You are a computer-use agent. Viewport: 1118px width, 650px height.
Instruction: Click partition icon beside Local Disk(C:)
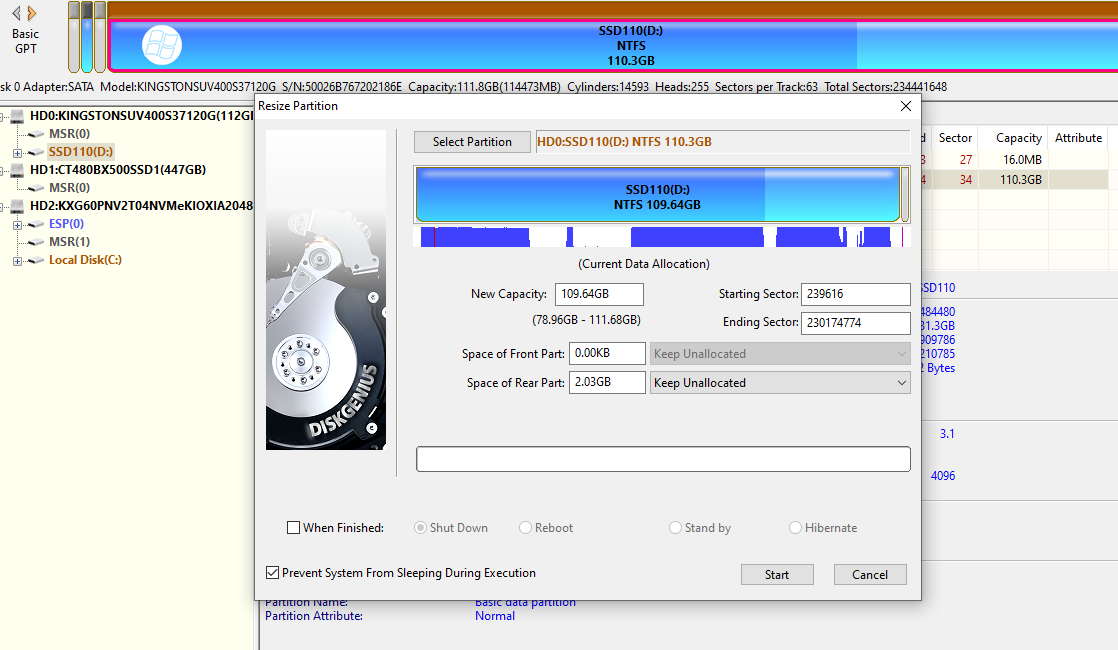click(x=36, y=260)
